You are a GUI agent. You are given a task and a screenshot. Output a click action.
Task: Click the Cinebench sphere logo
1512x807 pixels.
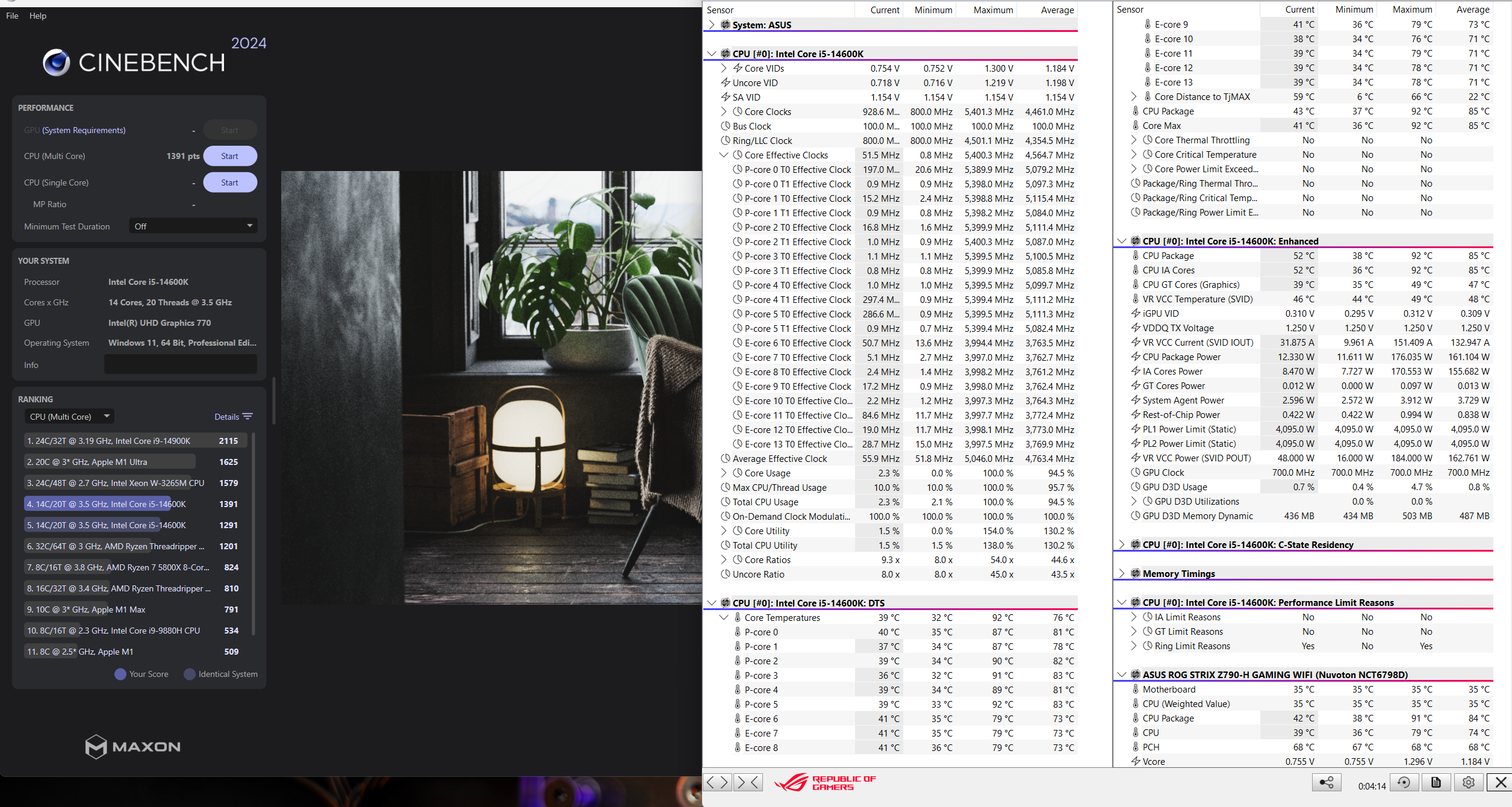(56, 62)
